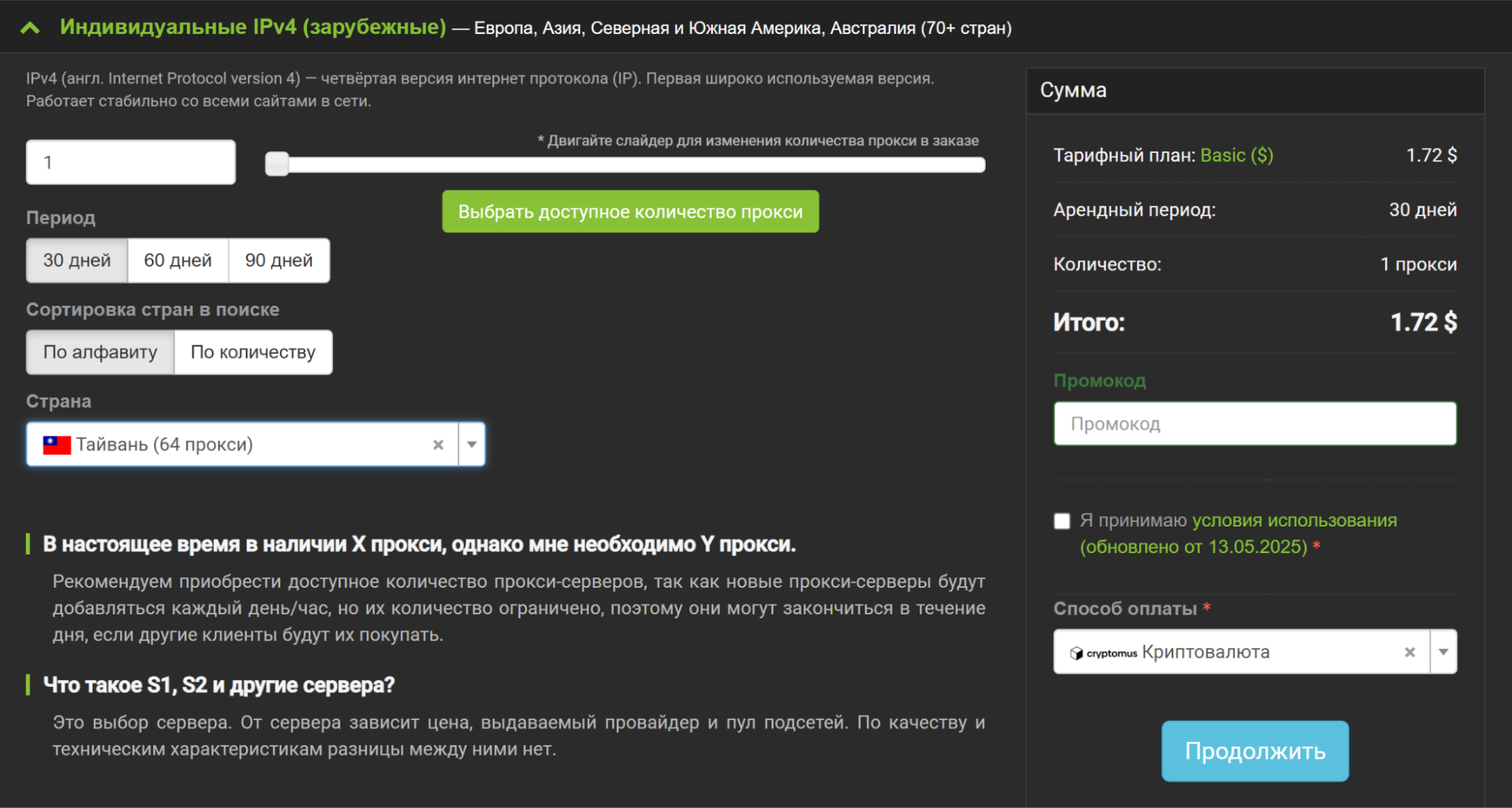Check the terms of use acceptance checkbox
1512x808 pixels.
tap(1061, 521)
